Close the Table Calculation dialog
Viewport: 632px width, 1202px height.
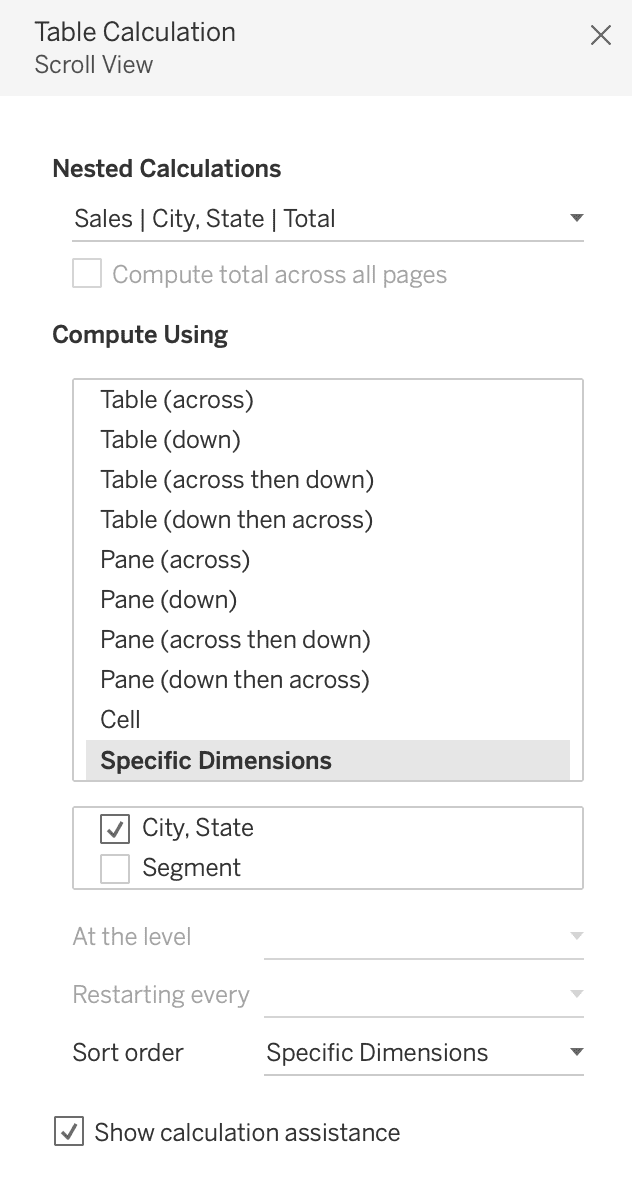pos(600,35)
